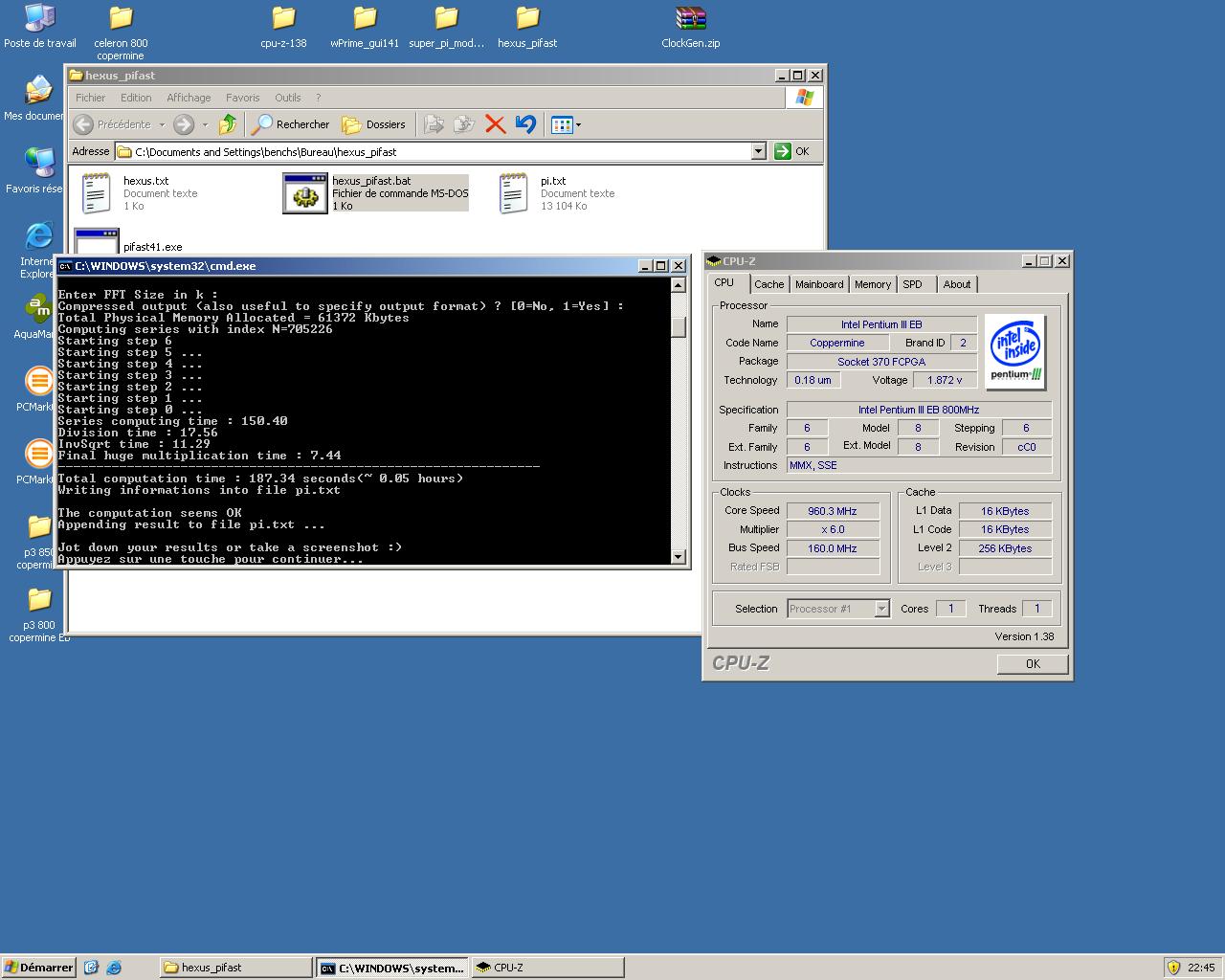Open the Views dropdown arrow in toolbar

click(578, 124)
